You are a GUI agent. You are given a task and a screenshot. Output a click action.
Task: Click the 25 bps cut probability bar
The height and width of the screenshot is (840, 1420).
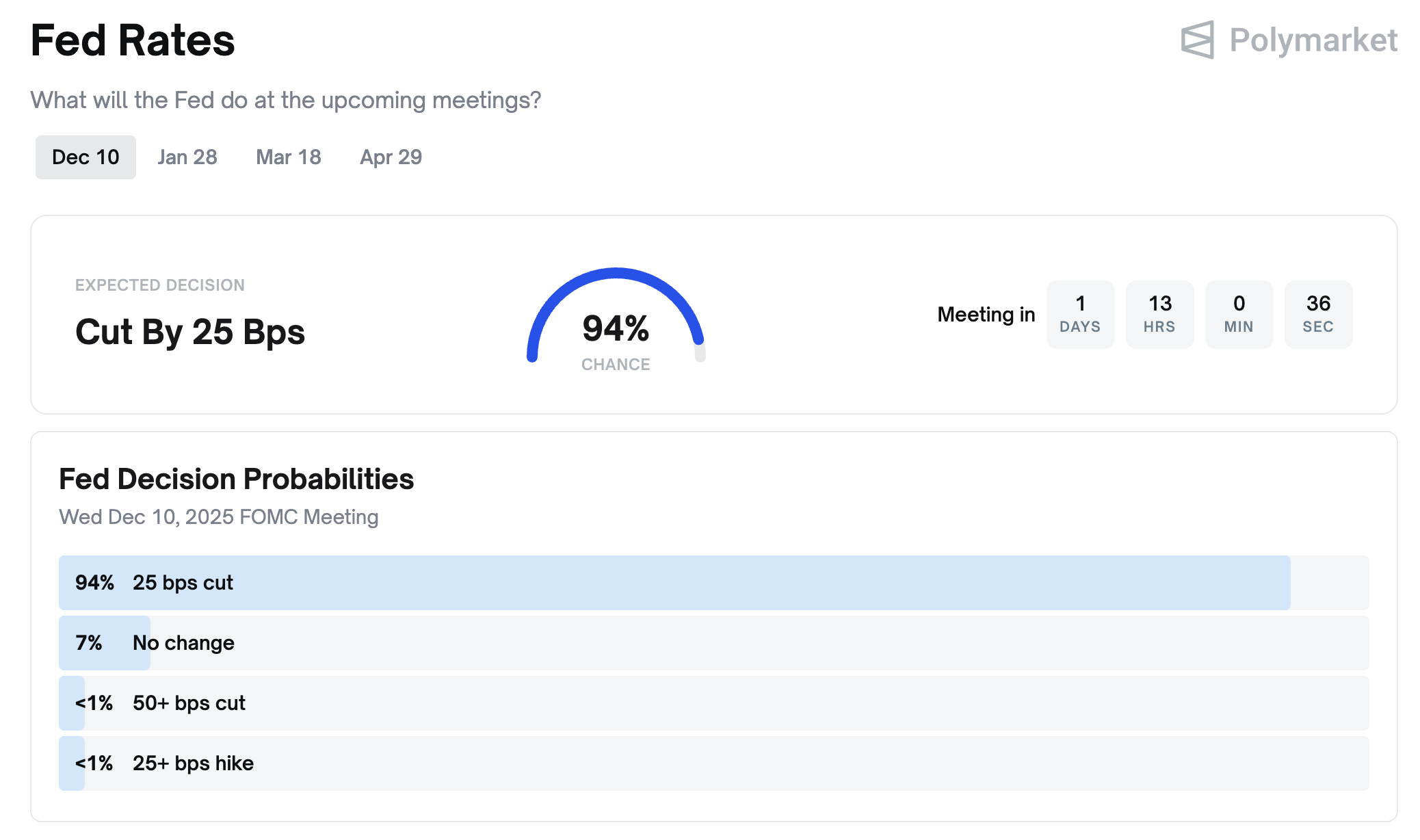[674, 583]
